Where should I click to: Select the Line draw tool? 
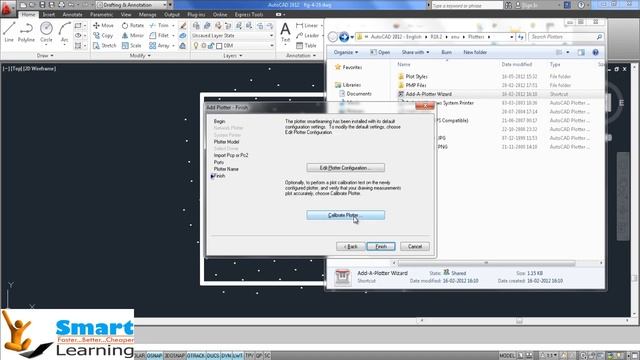click(x=9, y=32)
